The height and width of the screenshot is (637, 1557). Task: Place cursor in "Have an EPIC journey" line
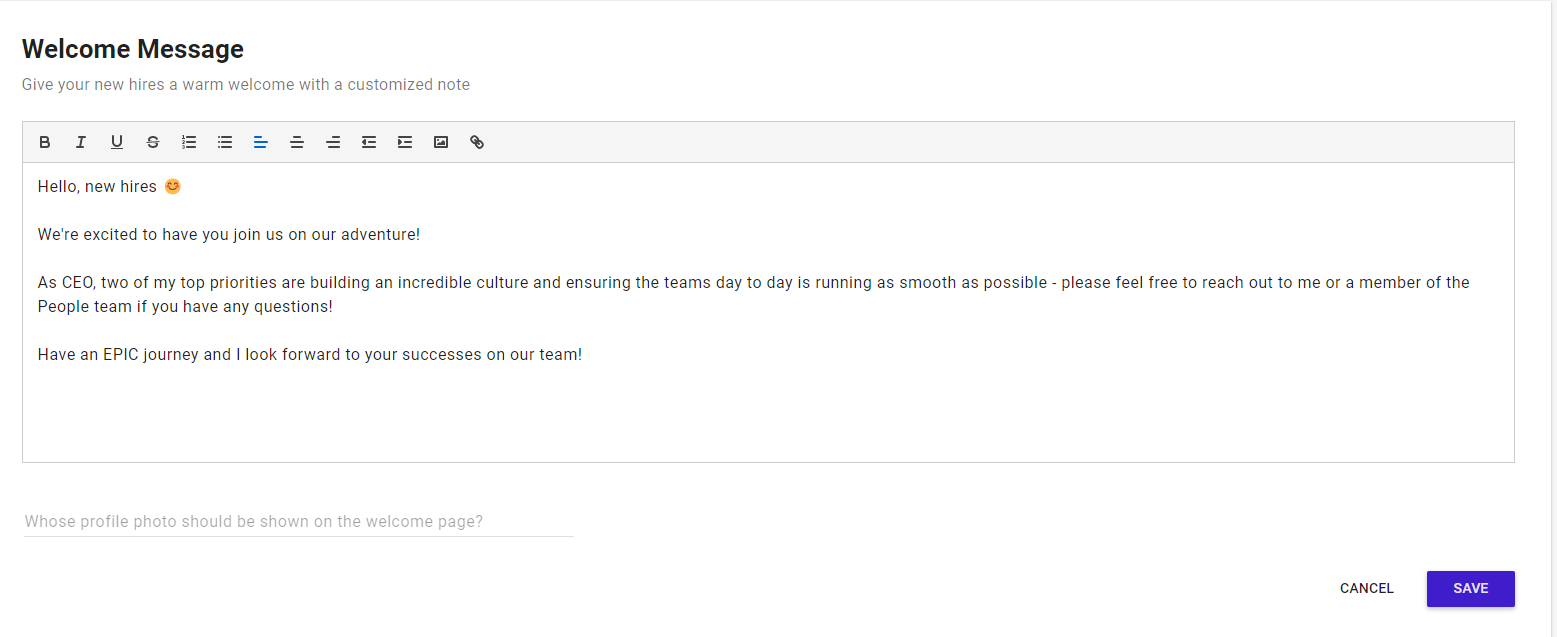click(x=309, y=355)
